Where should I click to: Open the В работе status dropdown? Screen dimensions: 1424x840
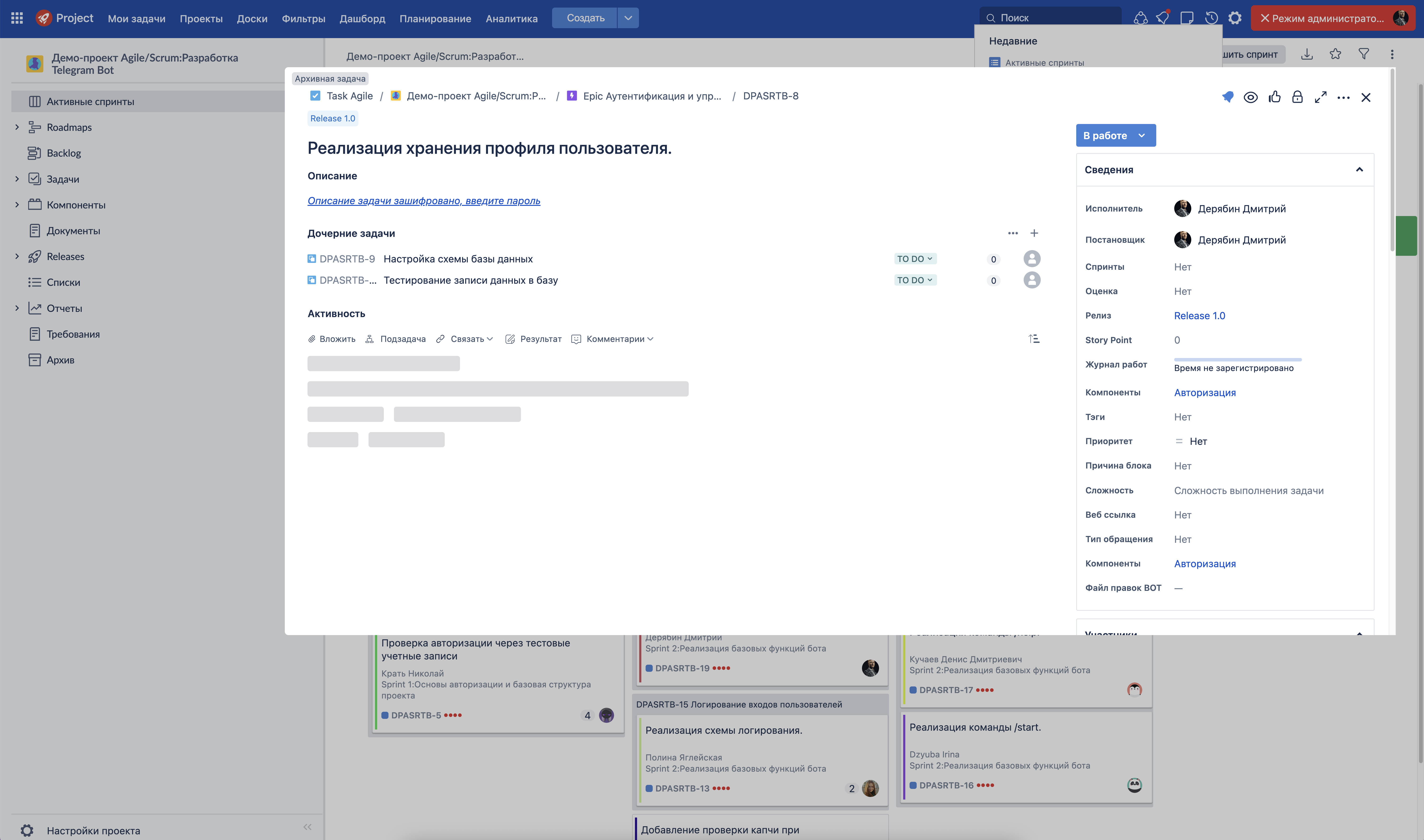1116,135
